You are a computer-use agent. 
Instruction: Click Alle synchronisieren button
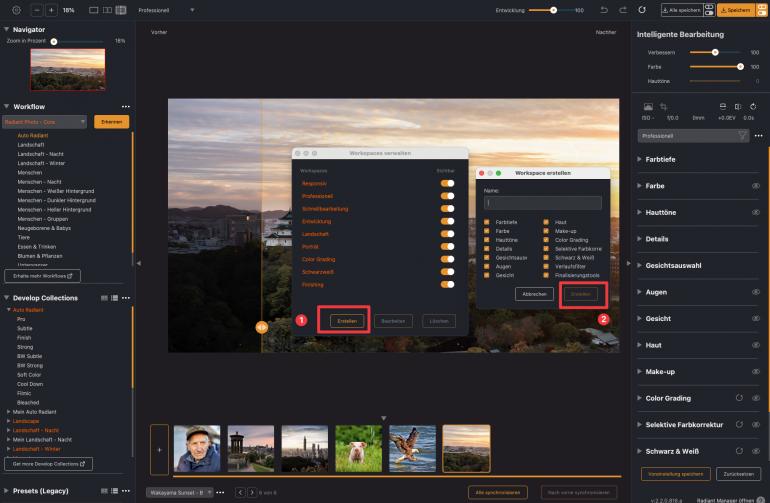(x=497, y=492)
